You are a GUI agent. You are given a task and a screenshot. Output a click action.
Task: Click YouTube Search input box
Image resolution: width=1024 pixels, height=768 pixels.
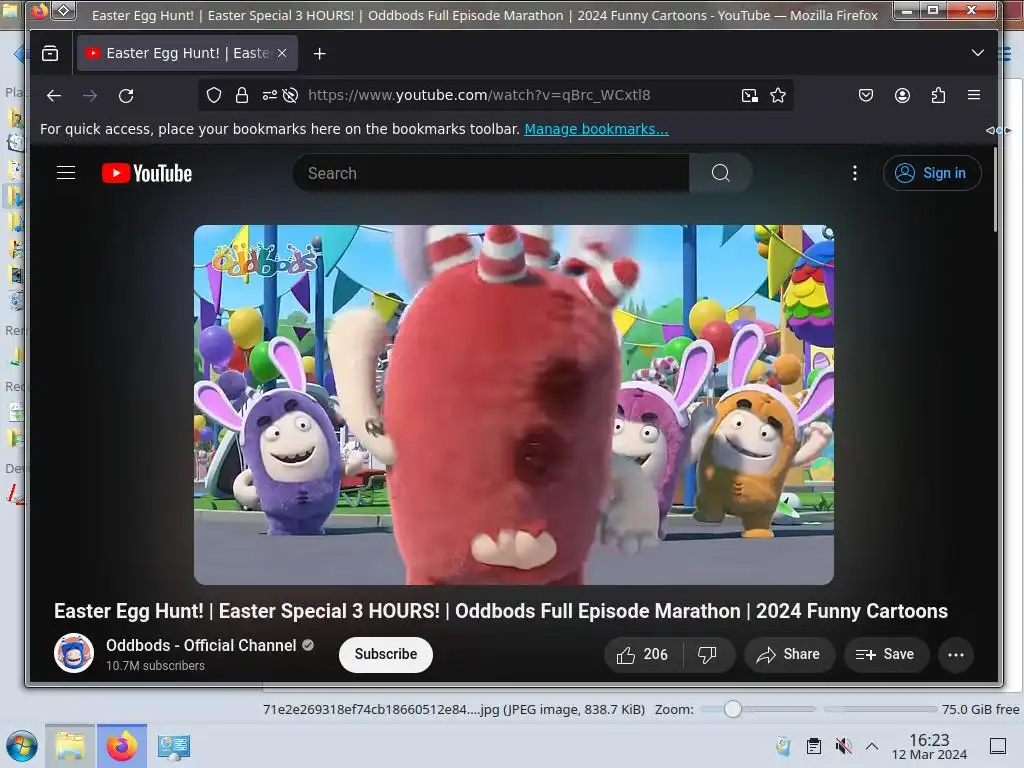click(491, 173)
